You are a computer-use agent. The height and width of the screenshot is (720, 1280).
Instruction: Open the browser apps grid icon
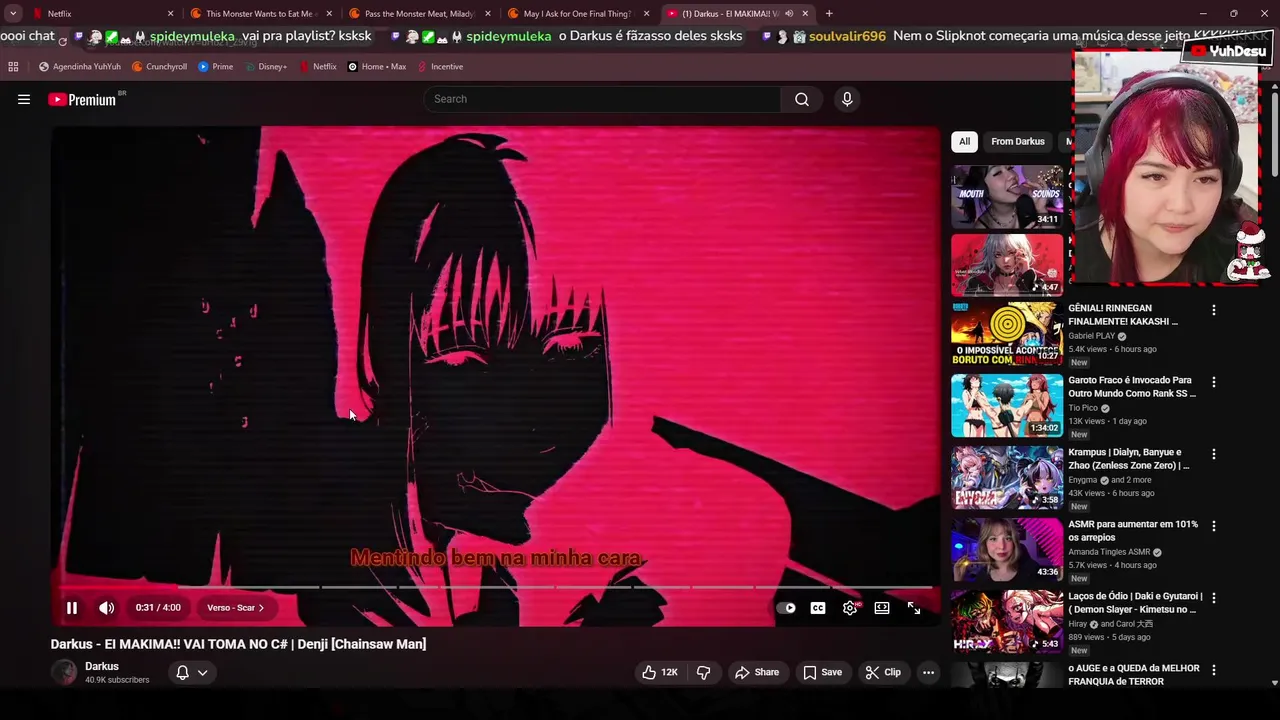tap(13, 67)
